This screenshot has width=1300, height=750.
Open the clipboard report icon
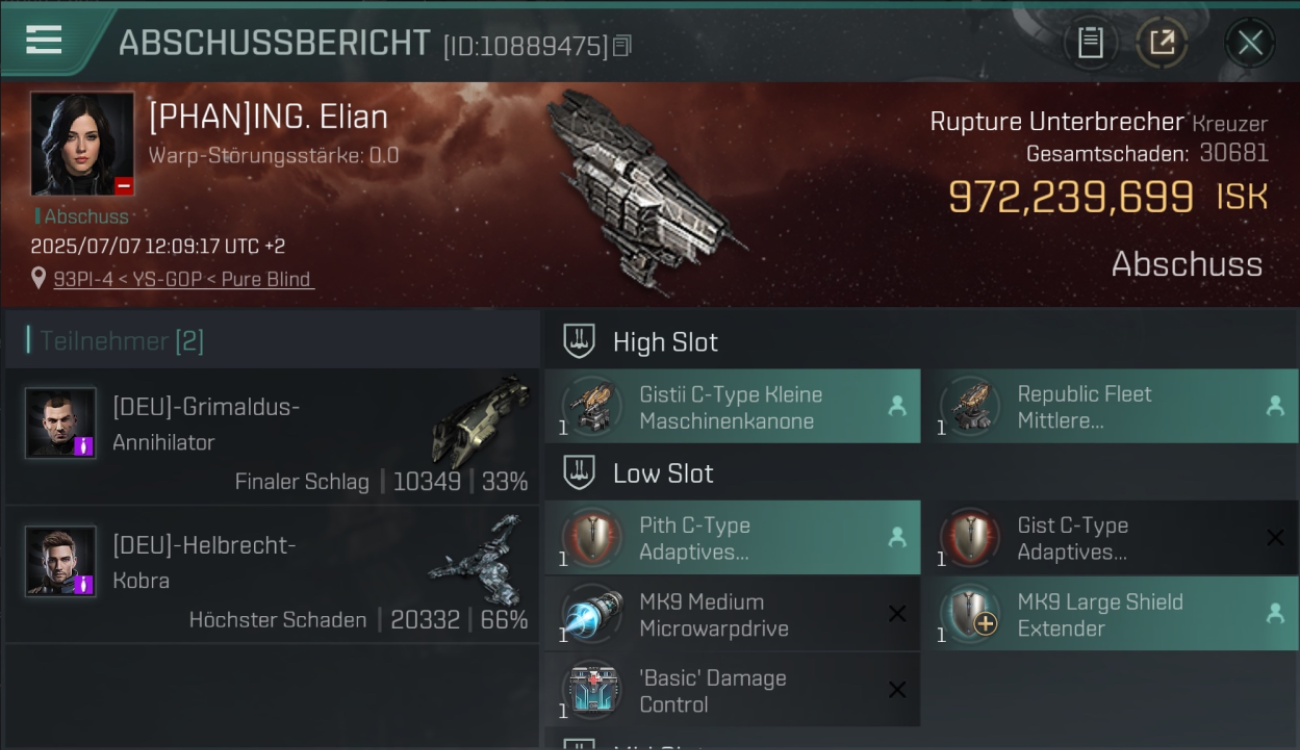click(x=1090, y=43)
